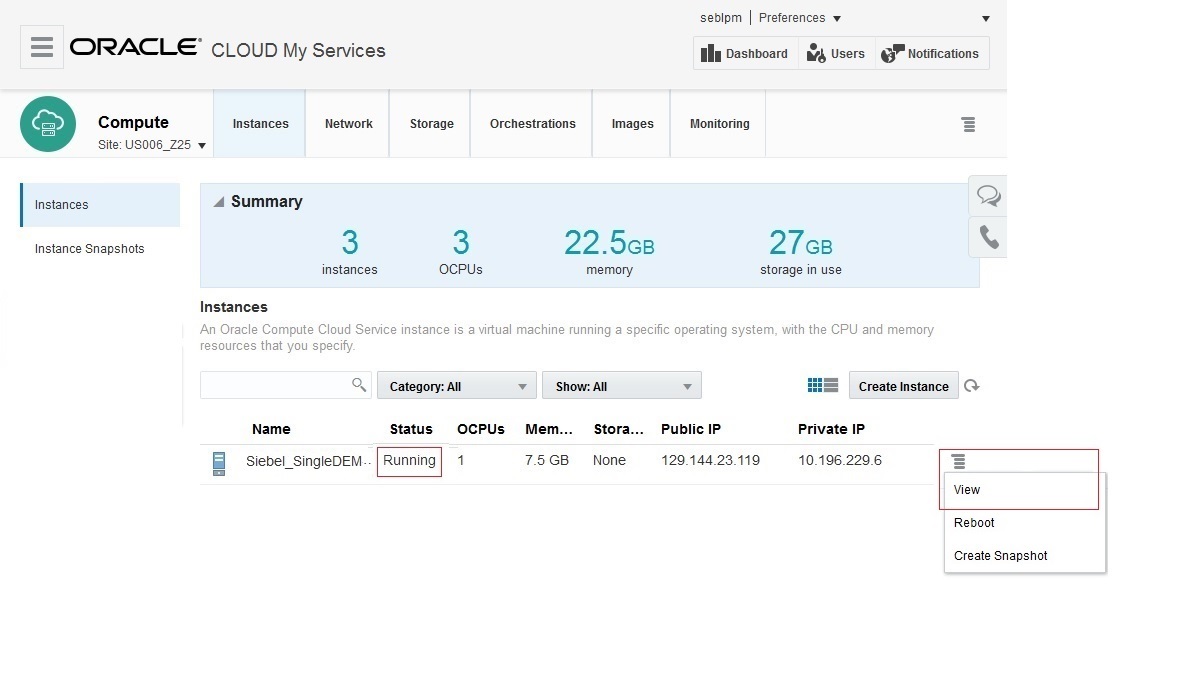1178x688 pixels.
Task: Collapse the Summary section triangle
Action: click(x=219, y=202)
